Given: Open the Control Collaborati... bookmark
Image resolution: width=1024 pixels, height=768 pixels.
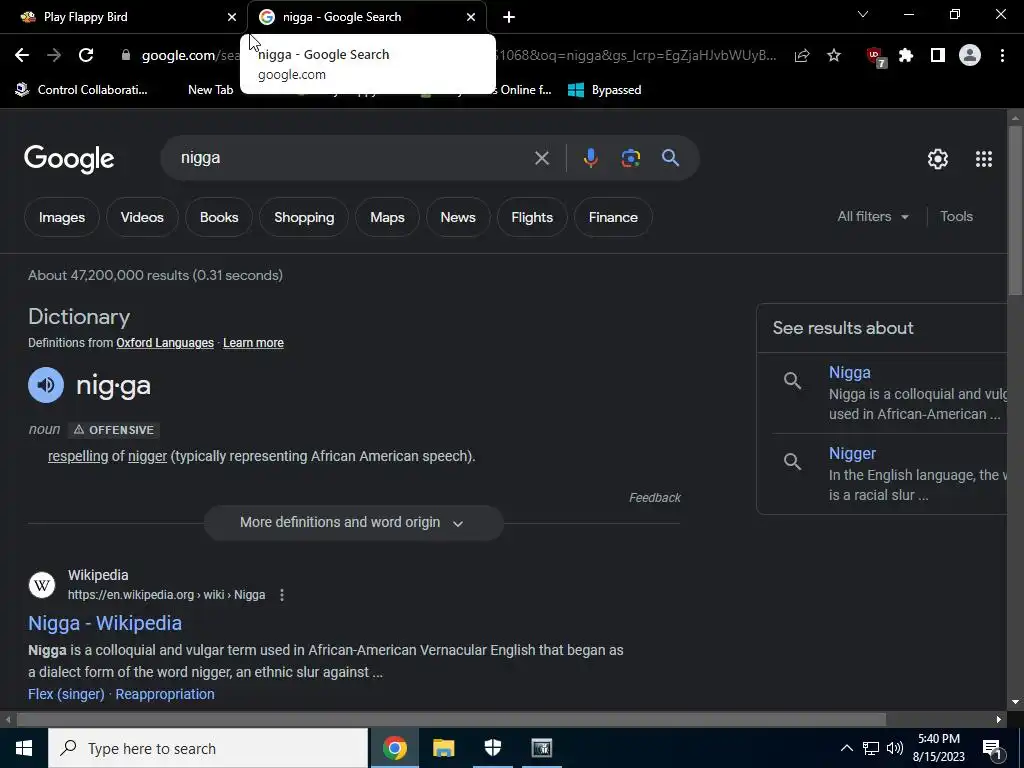Looking at the screenshot, I should coord(82,90).
